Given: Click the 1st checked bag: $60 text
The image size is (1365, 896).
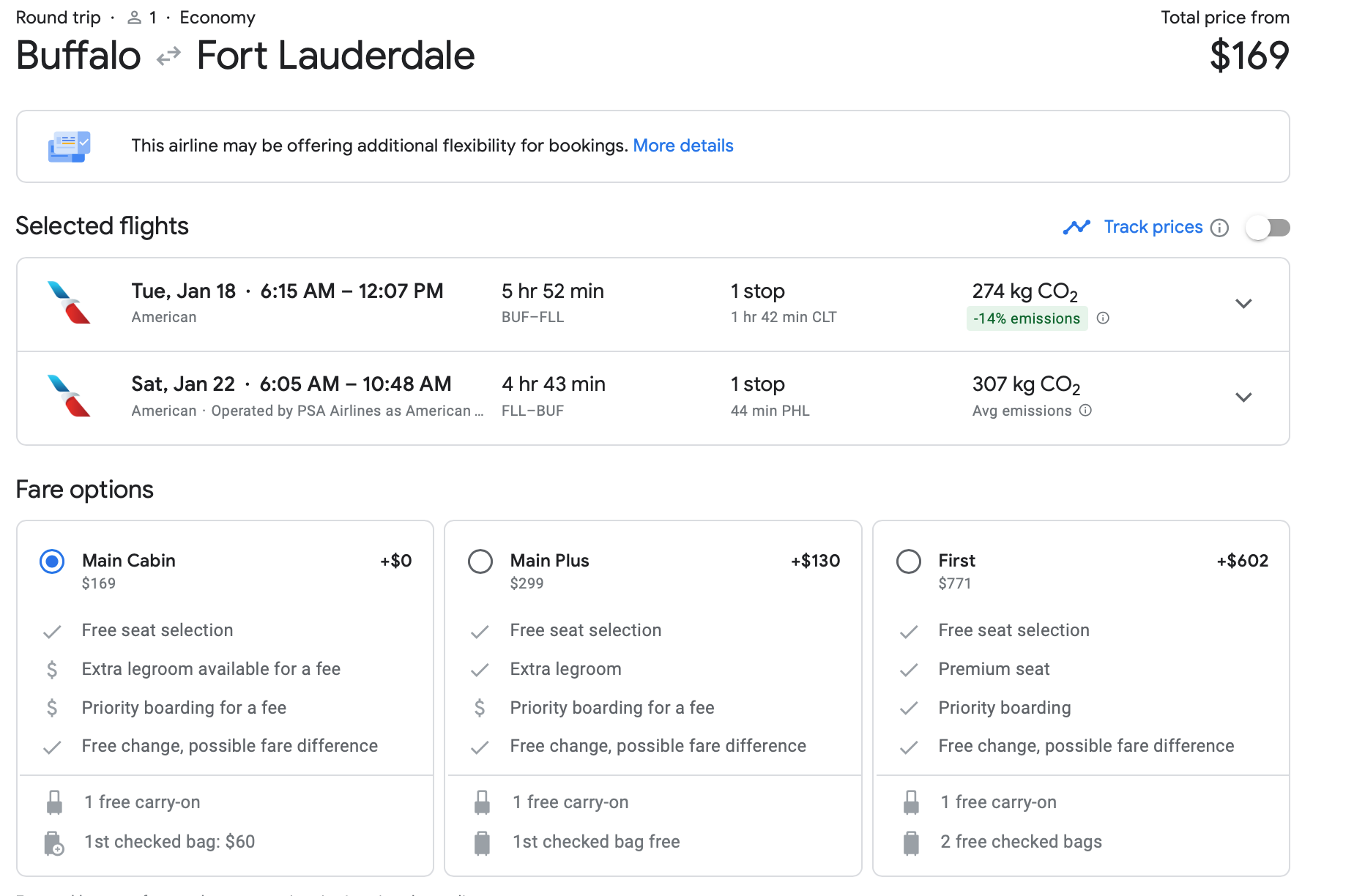Looking at the screenshot, I should click(x=170, y=842).
